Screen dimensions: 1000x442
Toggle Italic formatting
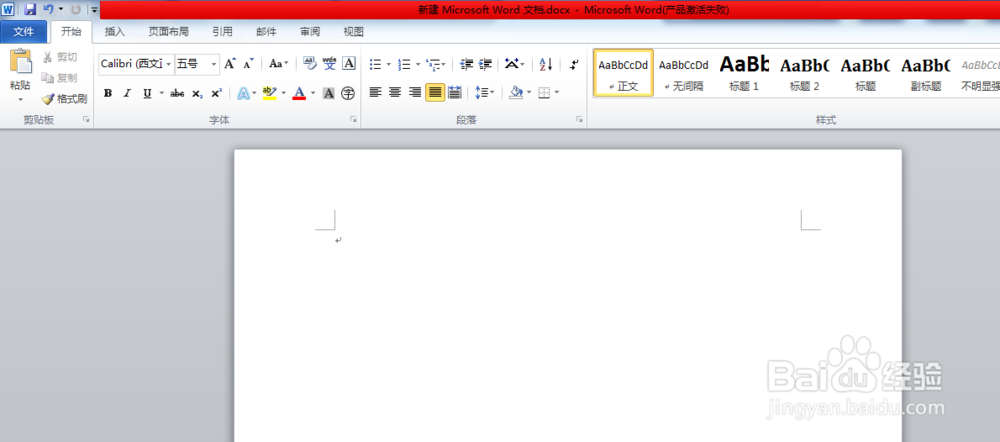(127, 93)
